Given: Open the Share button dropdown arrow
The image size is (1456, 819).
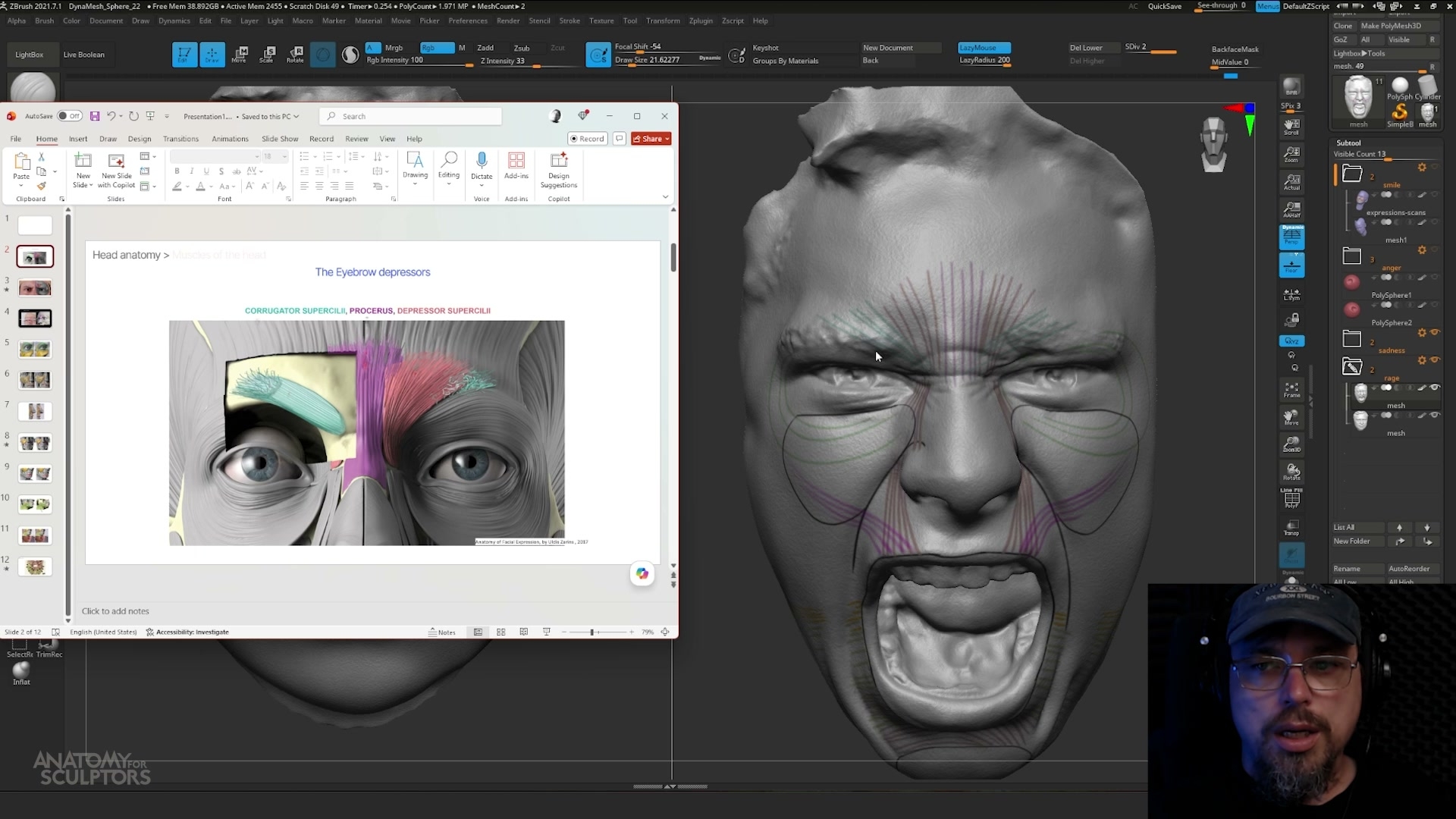Looking at the screenshot, I should (x=667, y=139).
